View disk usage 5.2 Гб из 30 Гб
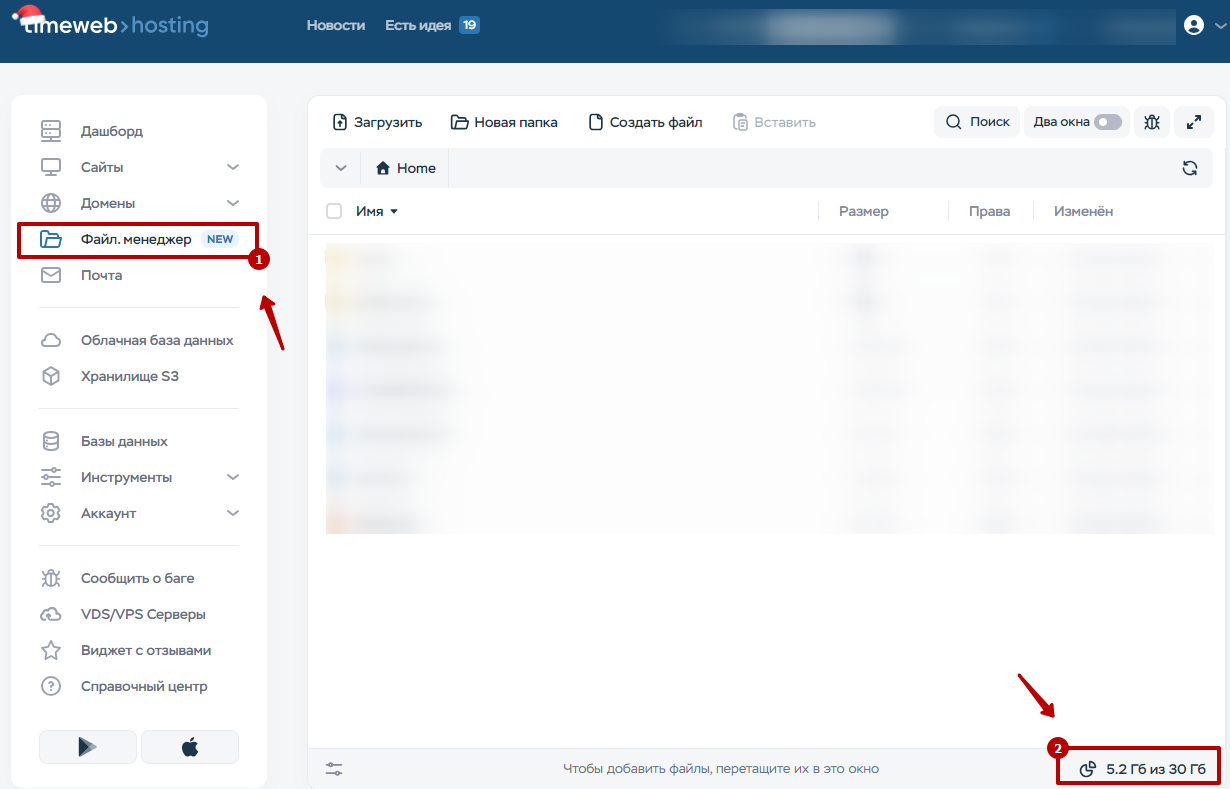The width and height of the screenshot is (1230, 789). [1144, 769]
